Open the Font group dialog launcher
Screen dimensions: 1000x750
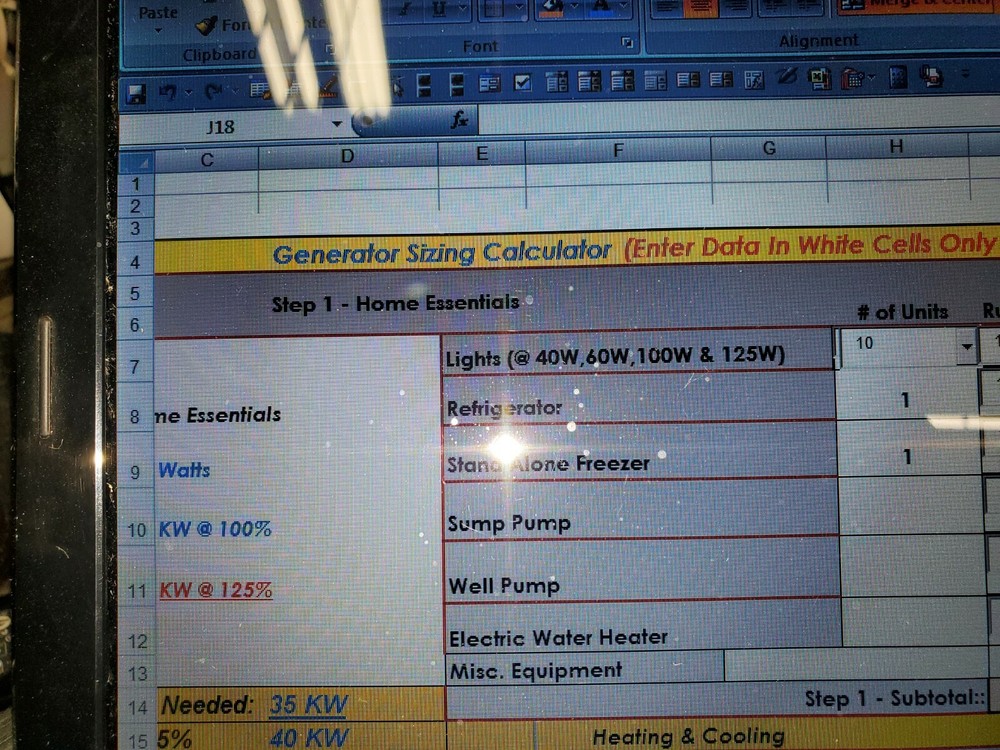click(629, 42)
